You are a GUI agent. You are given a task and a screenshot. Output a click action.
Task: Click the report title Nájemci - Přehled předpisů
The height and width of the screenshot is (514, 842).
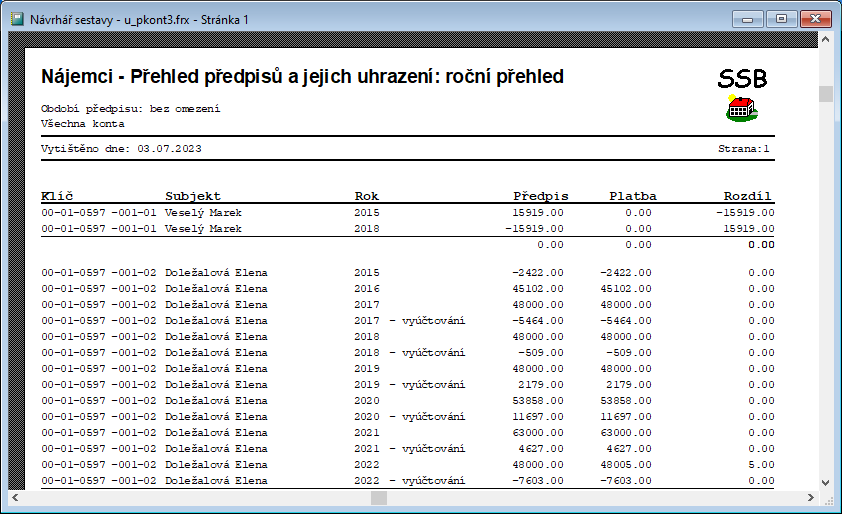click(302, 77)
